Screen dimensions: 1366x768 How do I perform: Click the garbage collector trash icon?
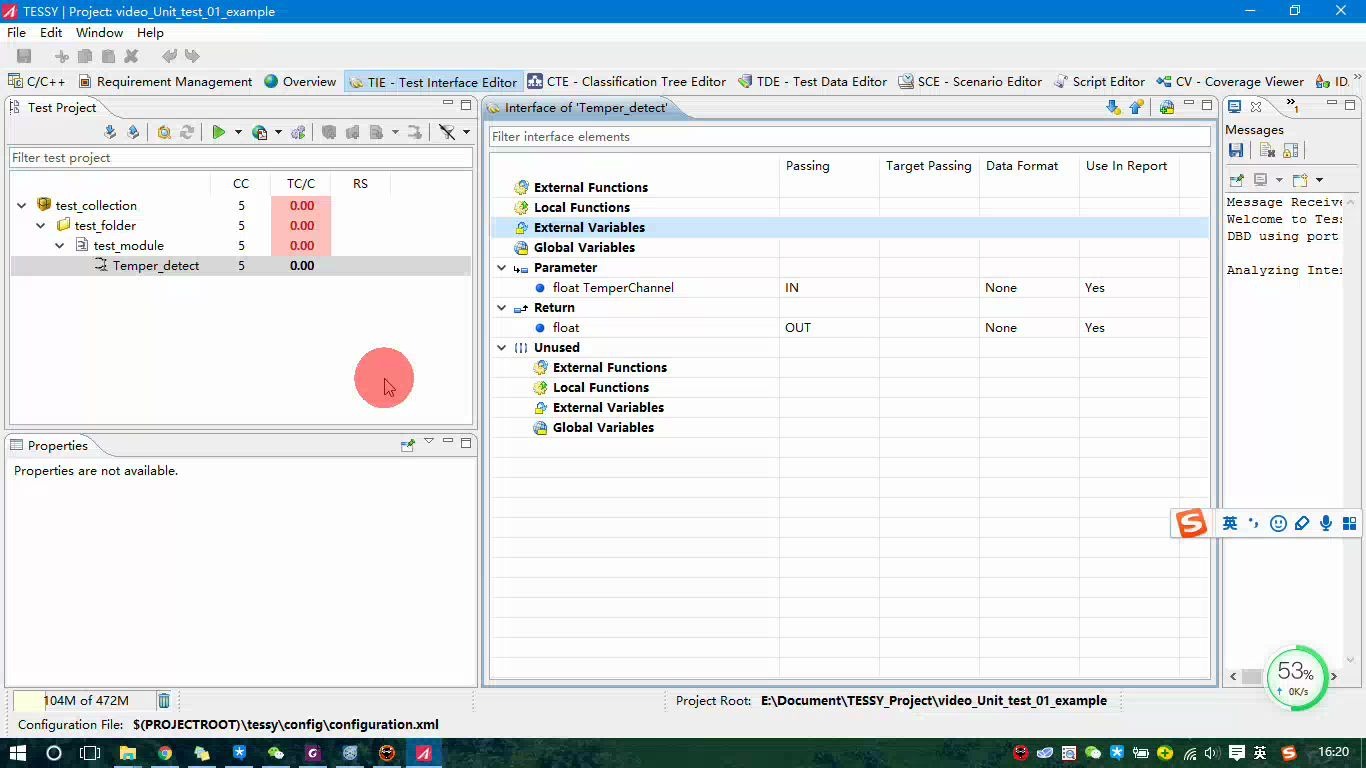tap(164, 701)
